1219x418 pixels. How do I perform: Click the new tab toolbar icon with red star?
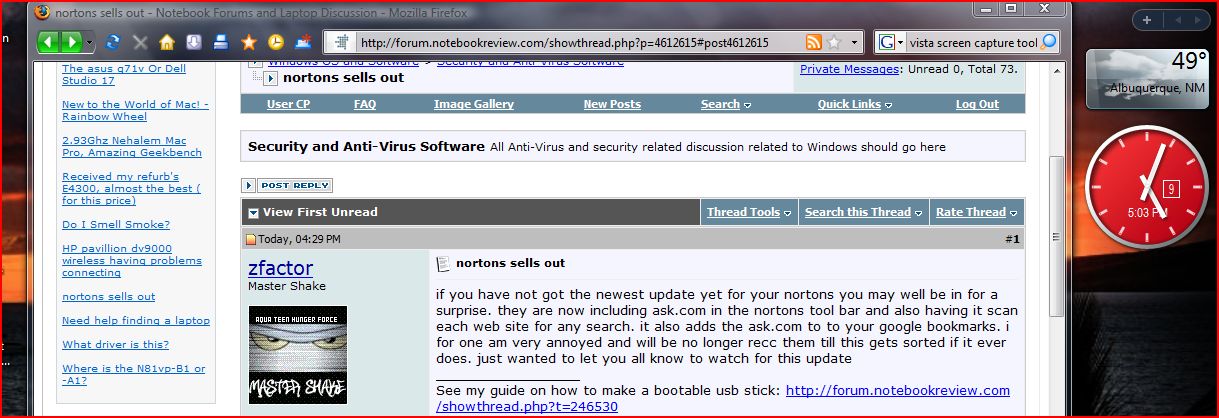click(304, 43)
